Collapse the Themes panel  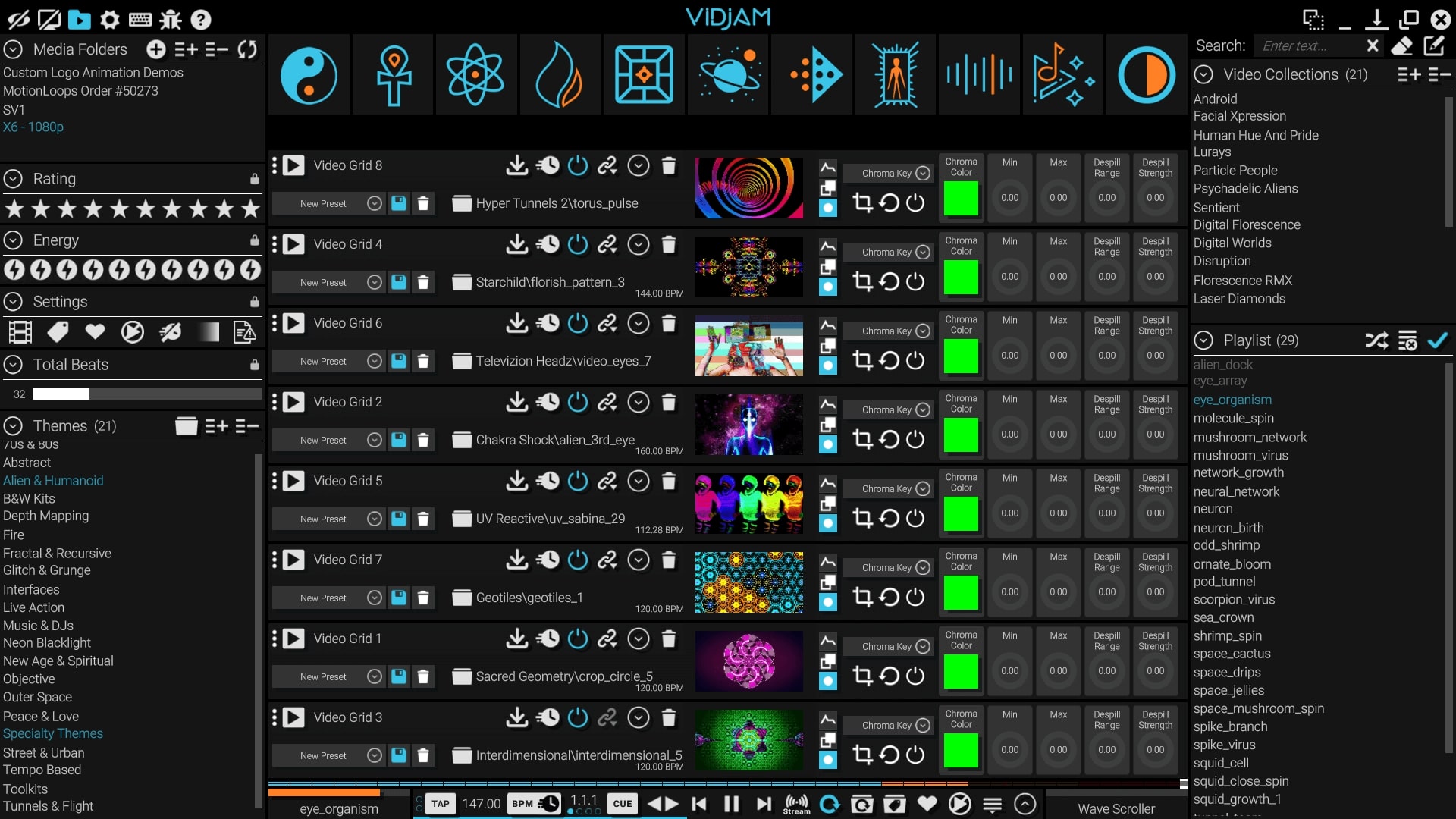[11, 425]
